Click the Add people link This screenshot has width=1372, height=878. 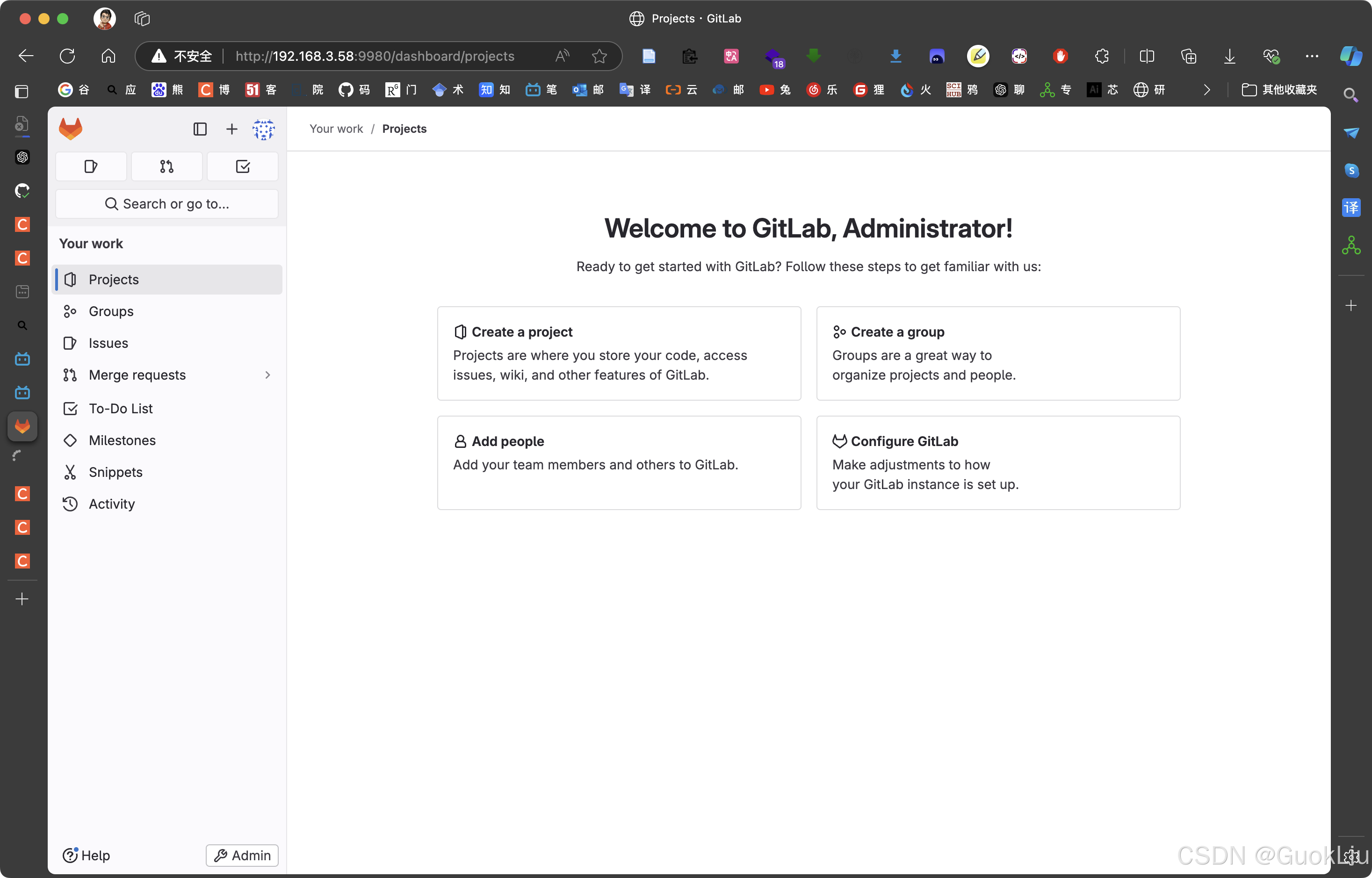(x=508, y=441)
